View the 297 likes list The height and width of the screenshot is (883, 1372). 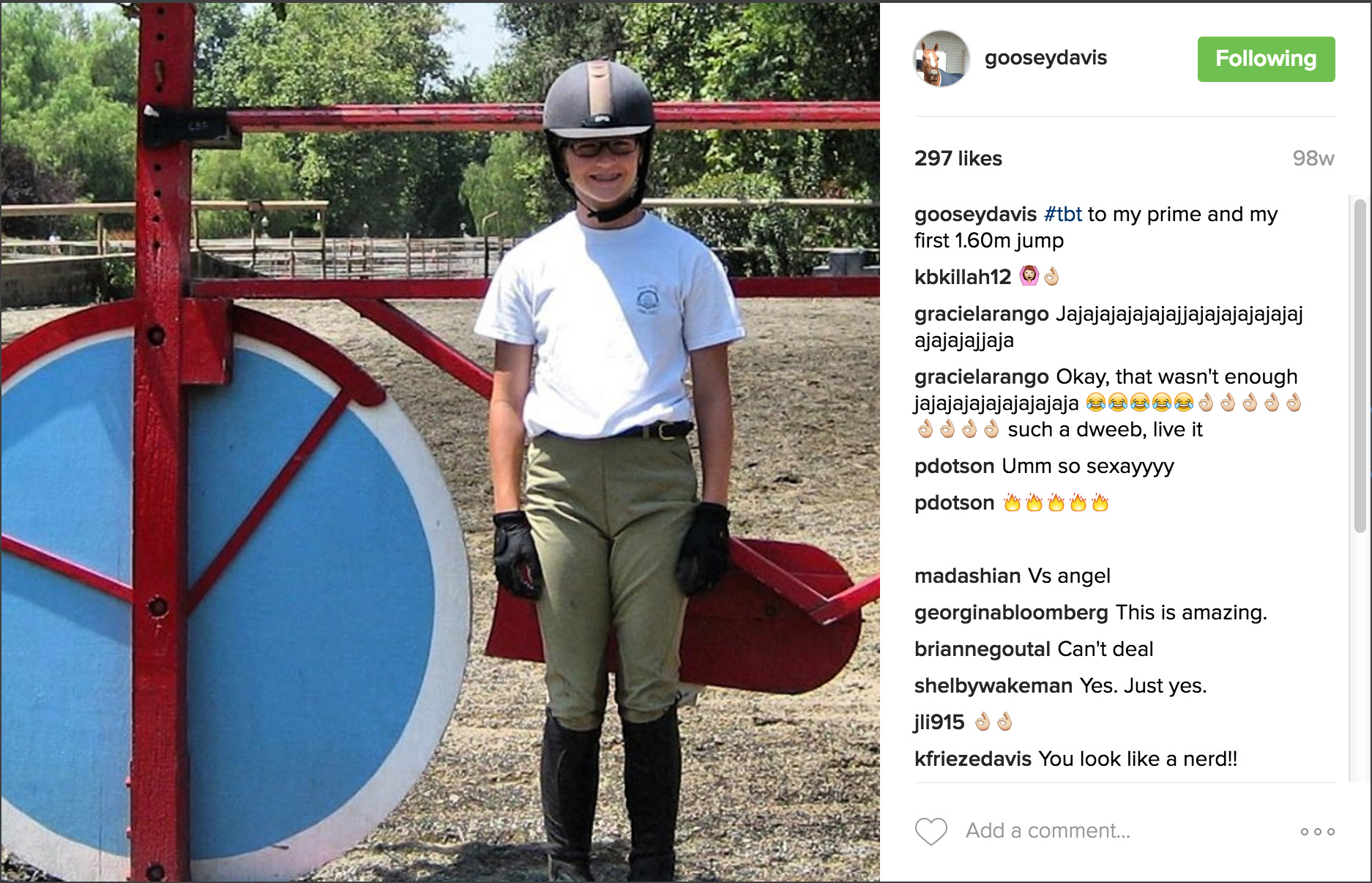(958, 158)
